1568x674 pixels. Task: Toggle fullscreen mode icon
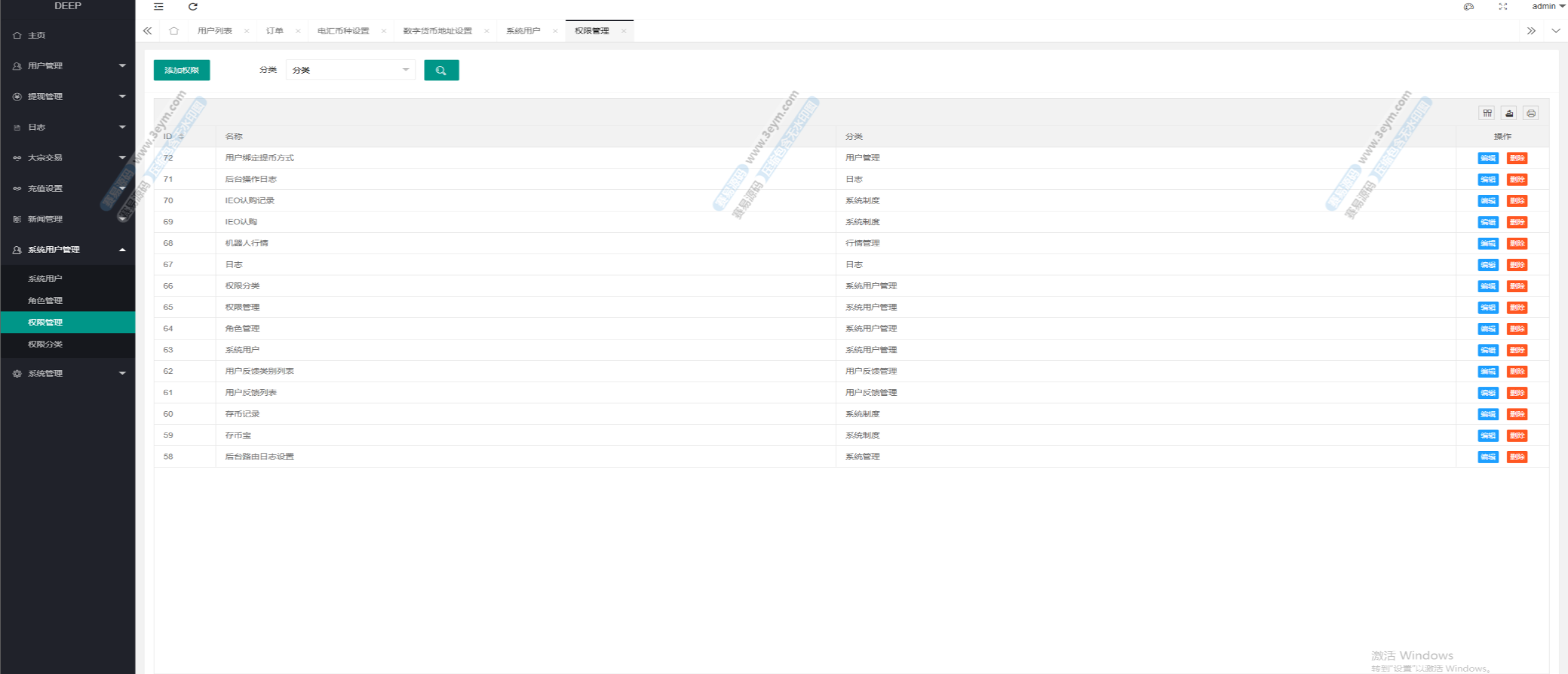pos(1503,7)
